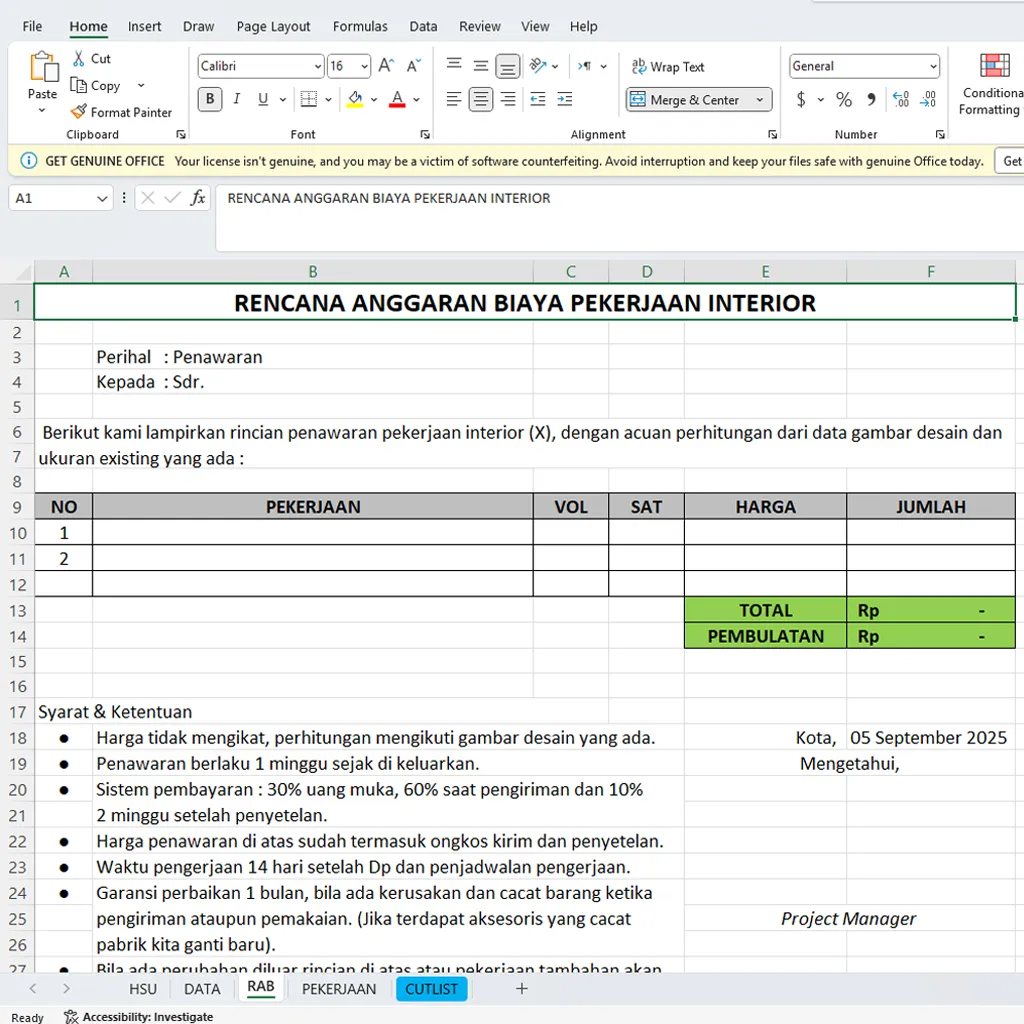The width and height of the screenshot is (1024, 1024).
Task: Switch to the Insert ribbon tab
Action: point(144,27)
